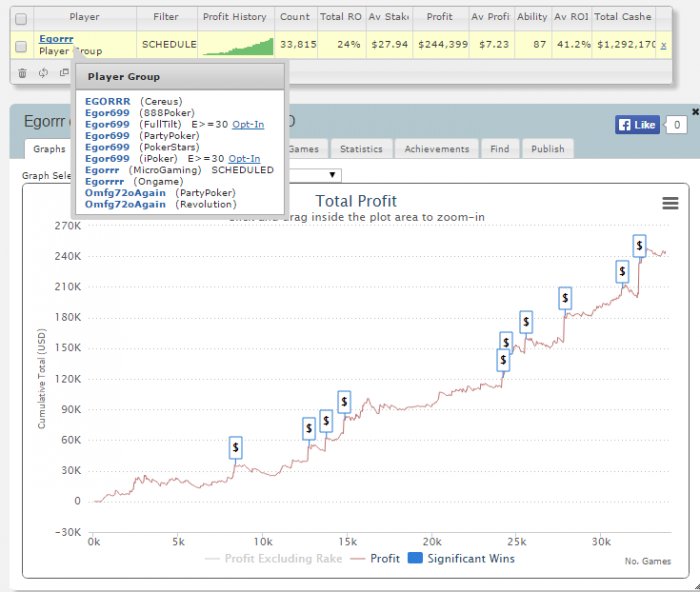This screenshot has height=592, width=700.
Task: Click the Facebook like count box showing 0
Action: (677, 125)
